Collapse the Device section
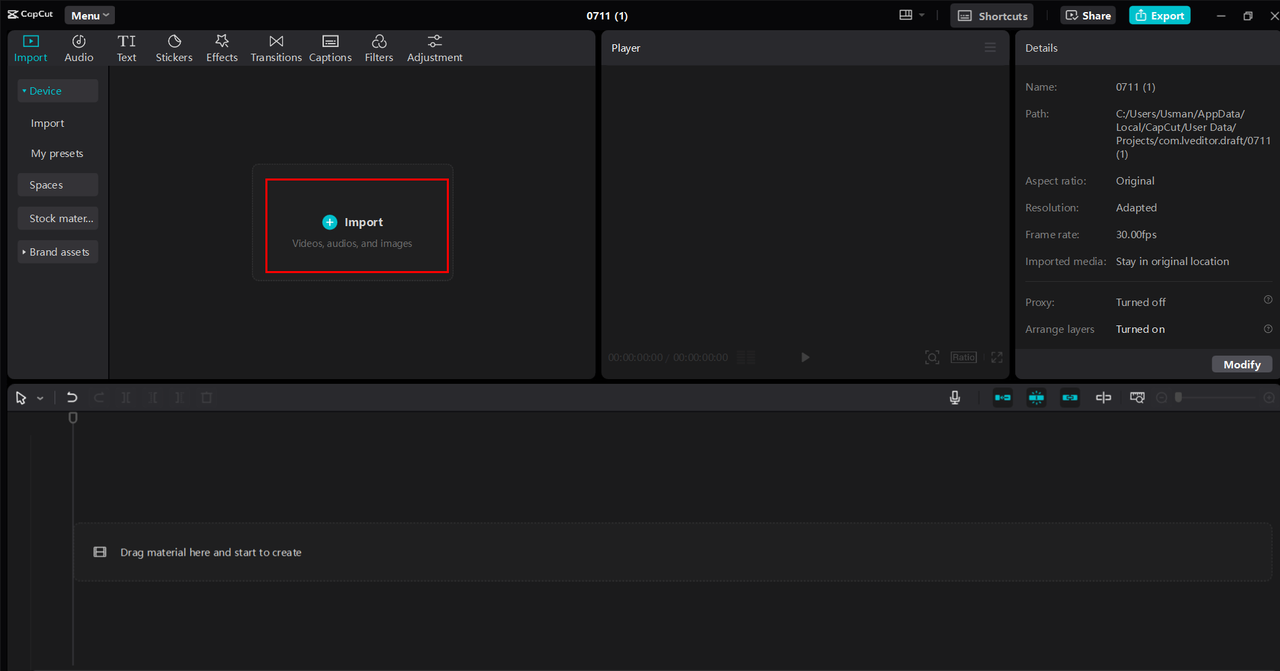 pos(57,91)
